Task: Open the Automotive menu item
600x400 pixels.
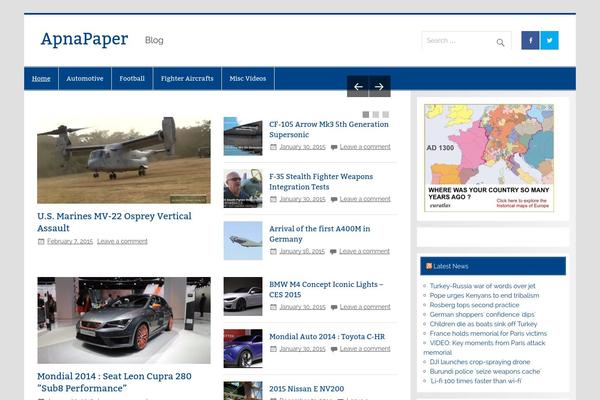Action: click(x=85, y=78)
